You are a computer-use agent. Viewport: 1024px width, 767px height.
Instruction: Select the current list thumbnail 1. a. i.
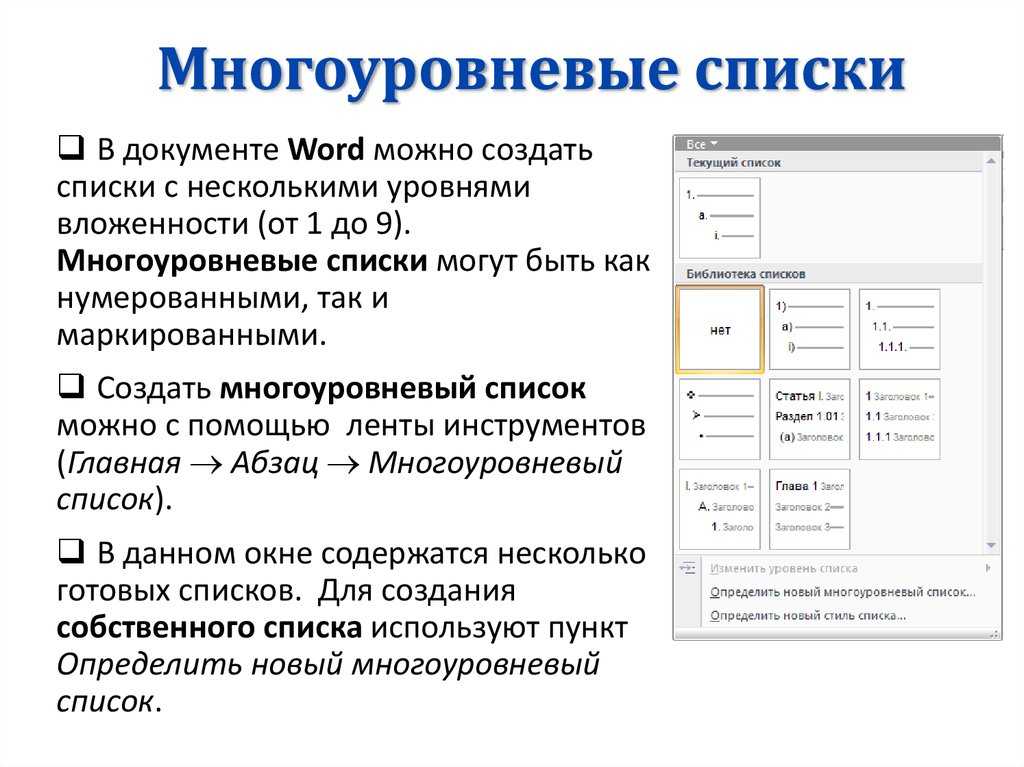pos(720,218)
